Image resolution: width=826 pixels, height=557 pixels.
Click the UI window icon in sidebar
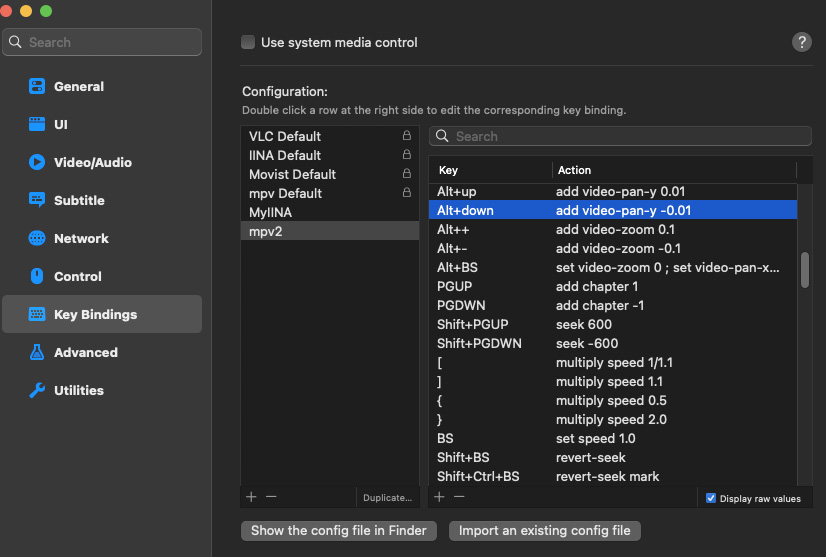pos(37,125)
